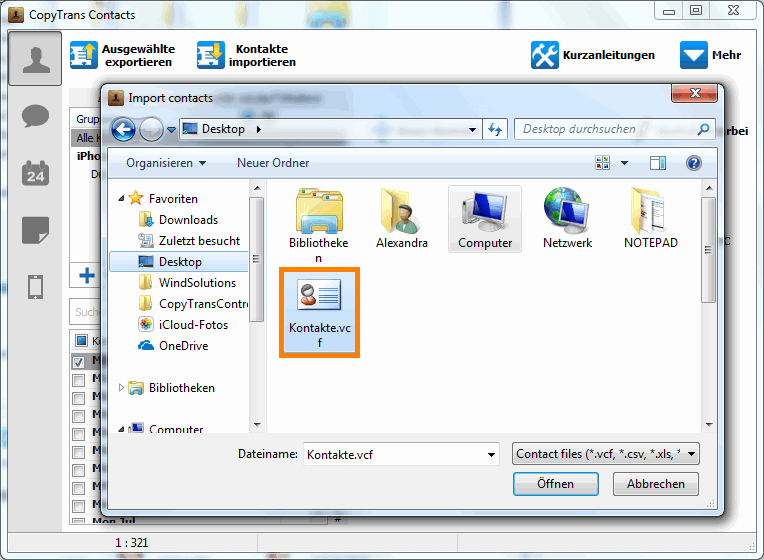Select the Bibliotheken folder icon
This screenshot has height=560, width=764.
point(319,225)
